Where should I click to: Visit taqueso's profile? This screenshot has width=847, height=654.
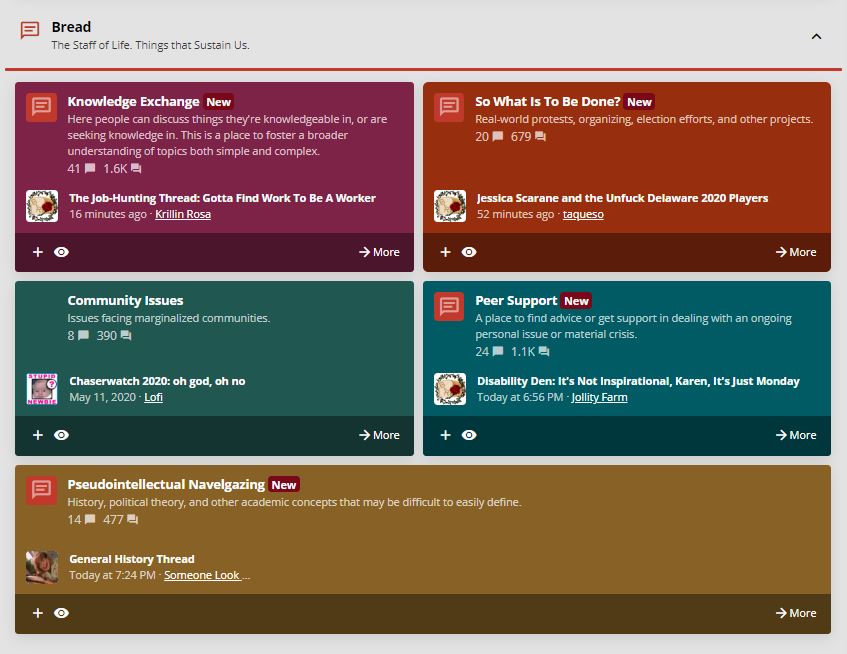(583, 214)
